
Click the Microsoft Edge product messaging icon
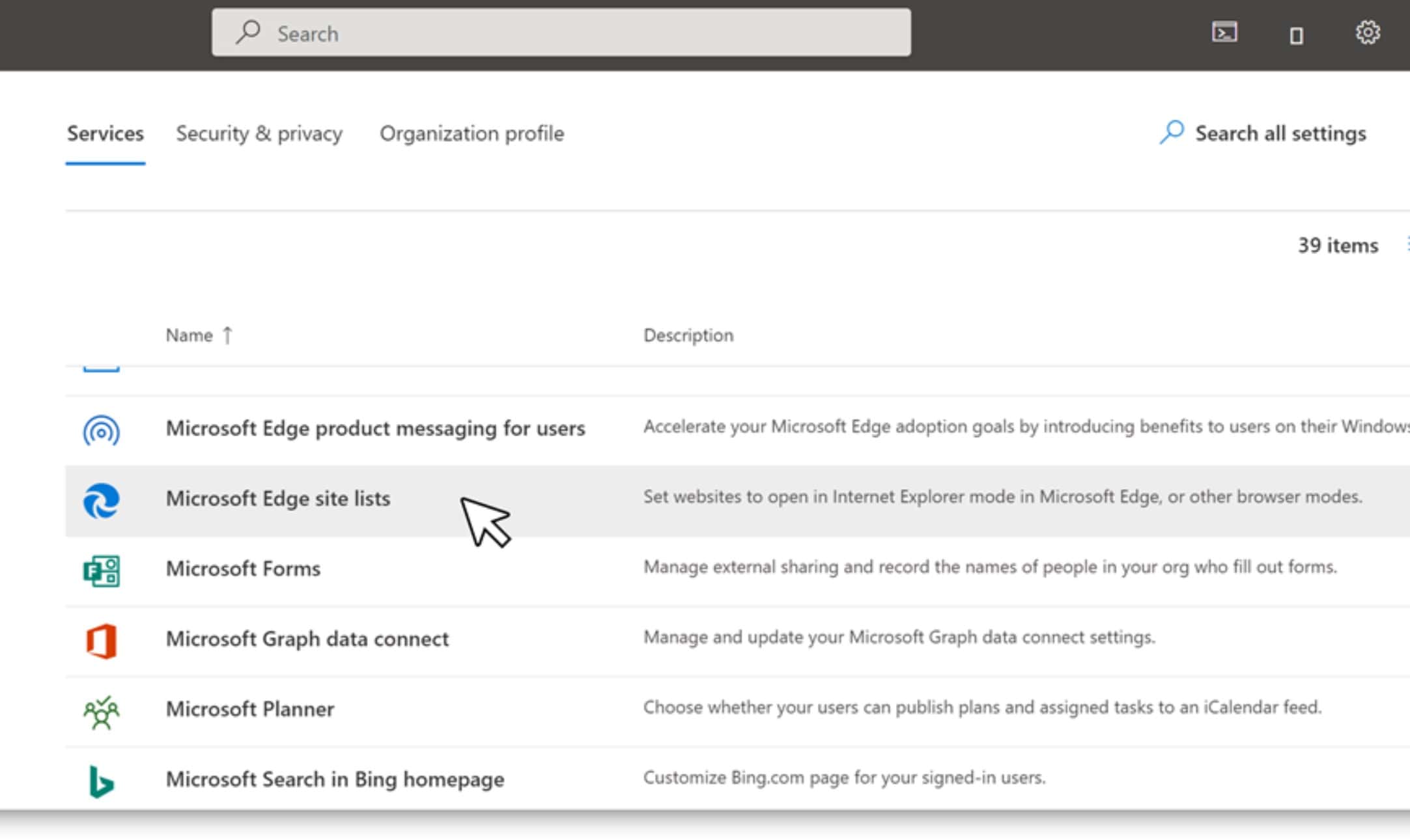100,428
